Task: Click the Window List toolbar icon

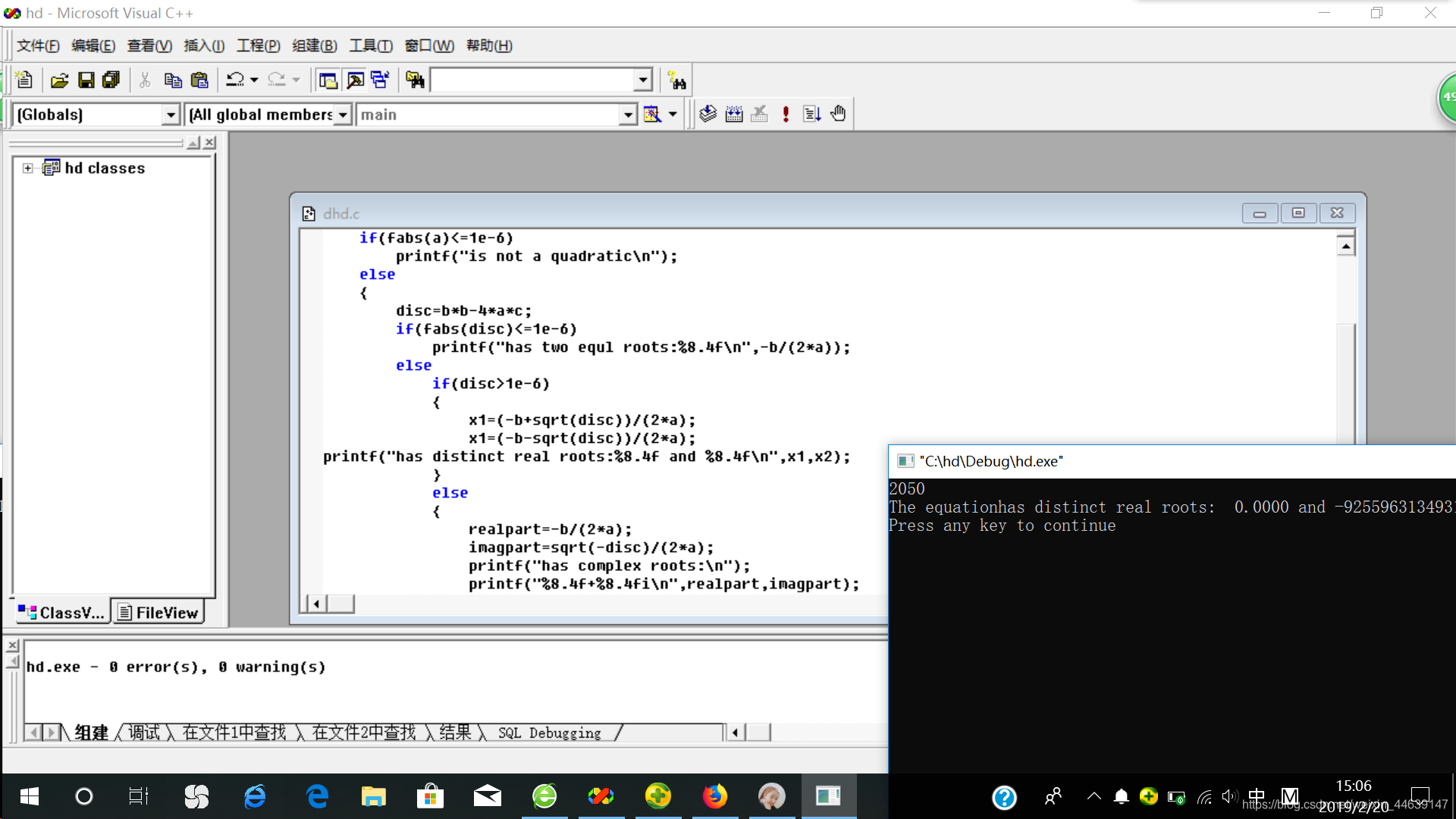Action: [380, 80]
